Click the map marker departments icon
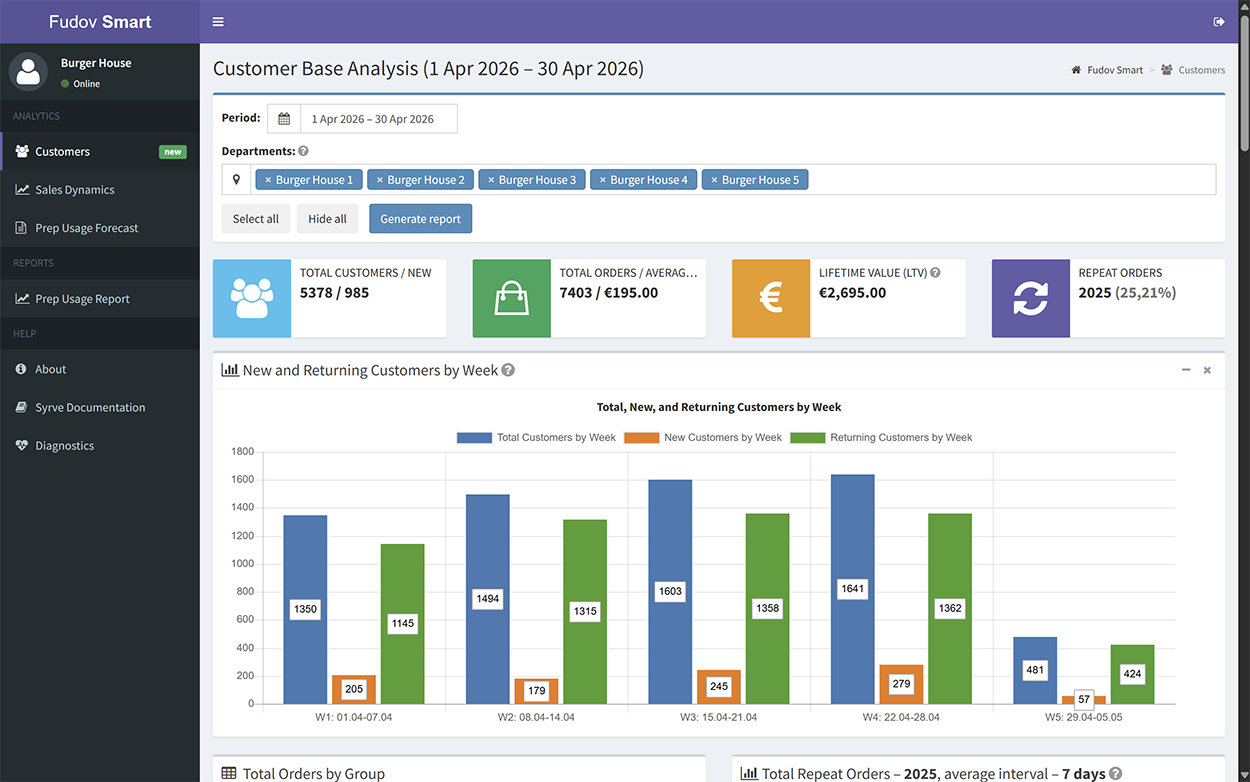The width and height of the screenshot is (1250, 782). [237, 180]
